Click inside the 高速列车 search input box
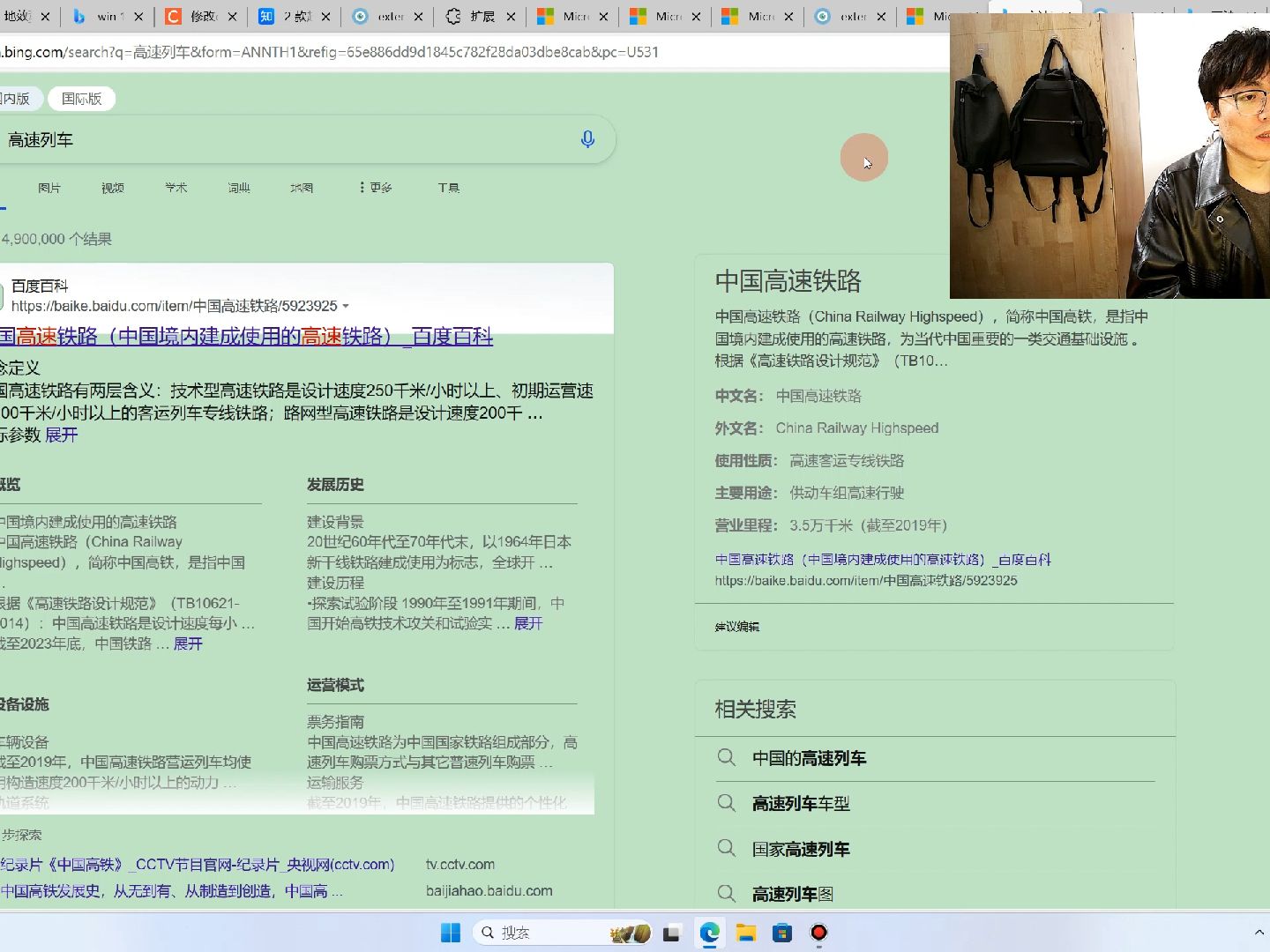This screenshot has width=1270, height=952. pos(265,138)
